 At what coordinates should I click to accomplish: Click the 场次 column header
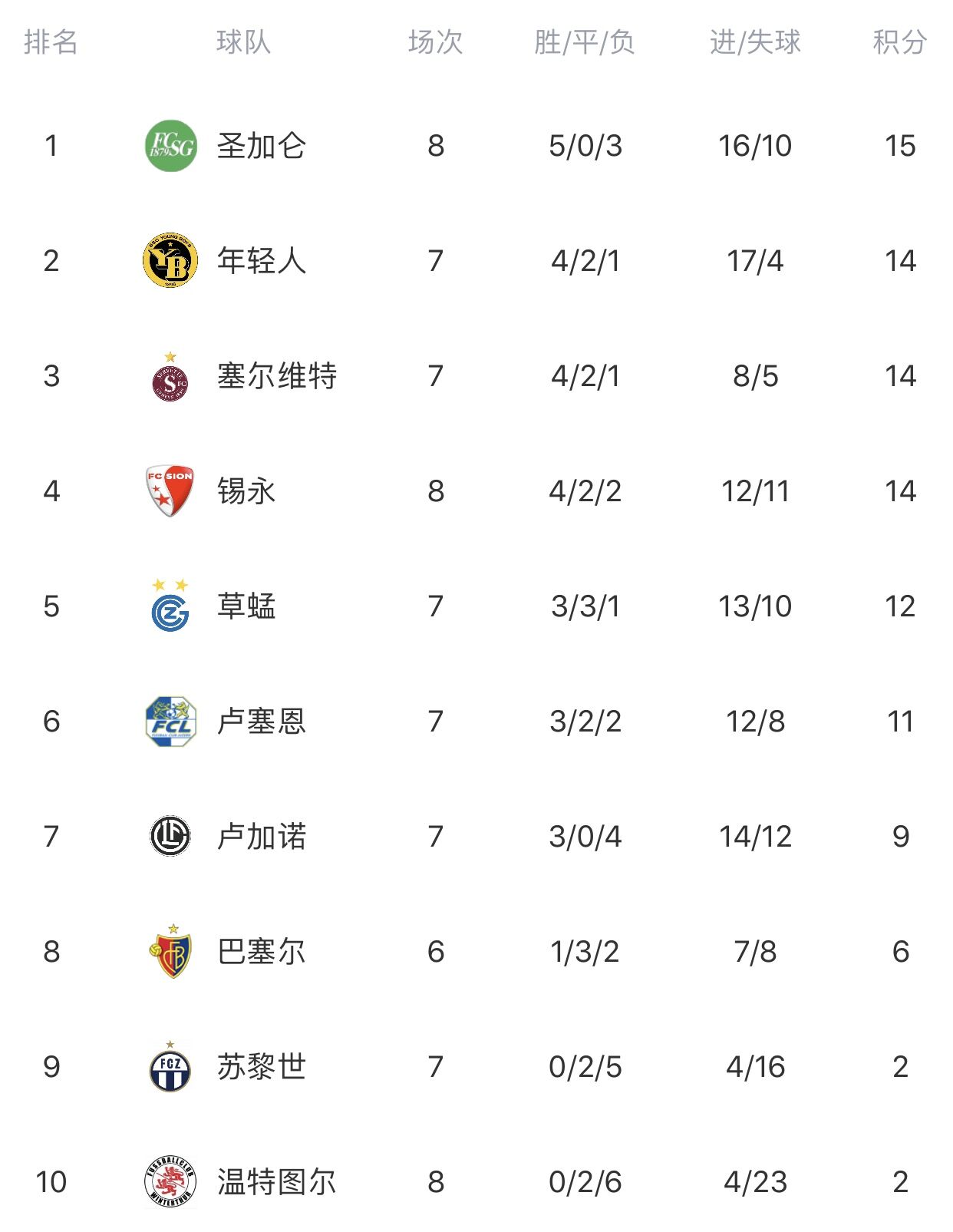pyautogui.click(x=436, y=42)
